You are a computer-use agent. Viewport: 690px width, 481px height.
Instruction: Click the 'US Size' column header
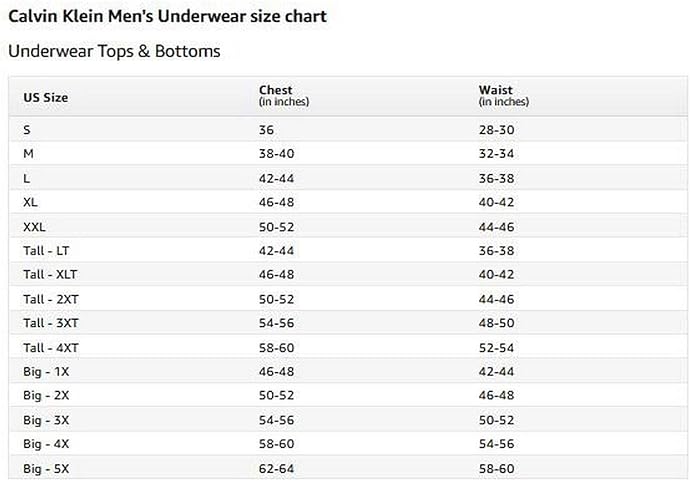click(45, 97)
